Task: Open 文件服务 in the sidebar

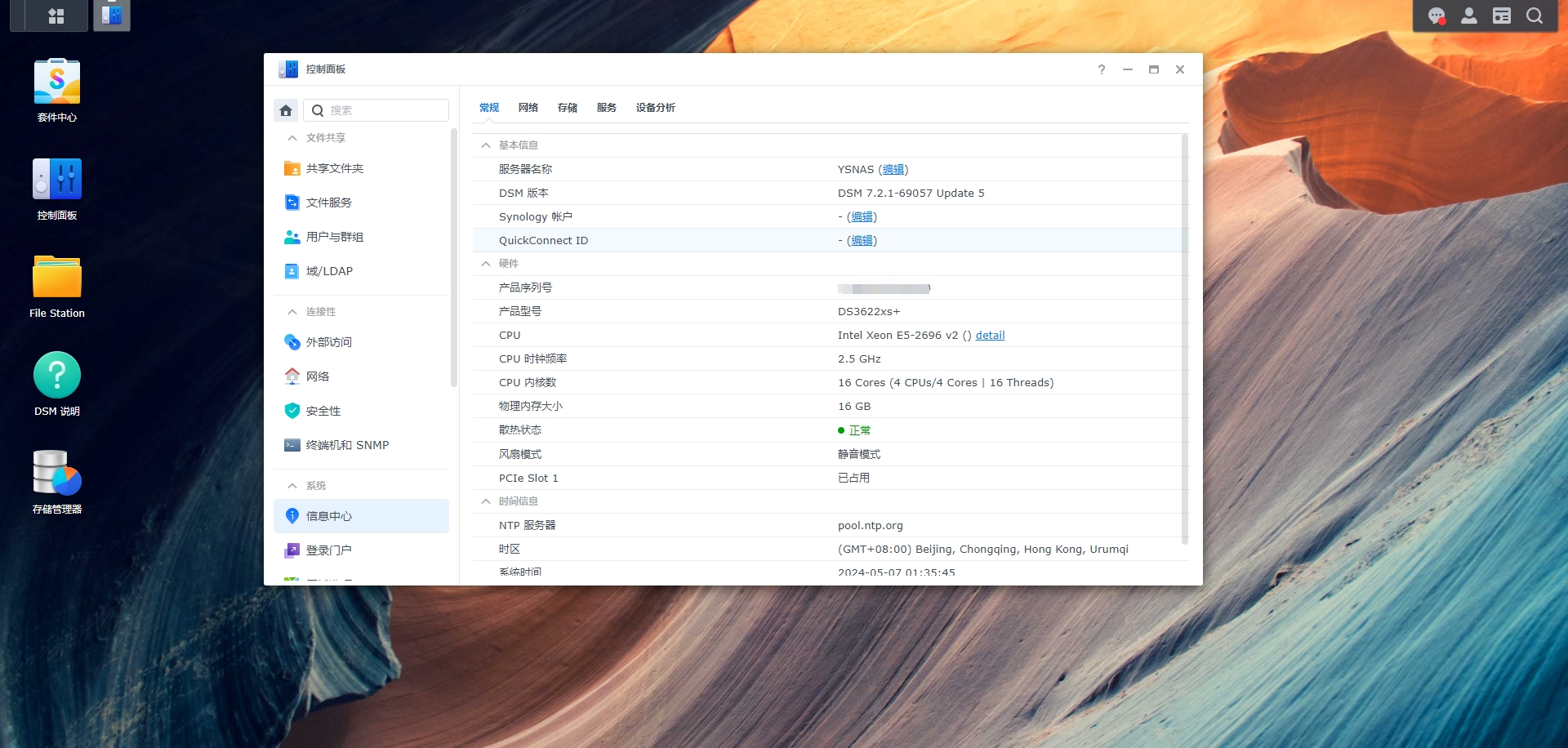Action: click(361, 203)
